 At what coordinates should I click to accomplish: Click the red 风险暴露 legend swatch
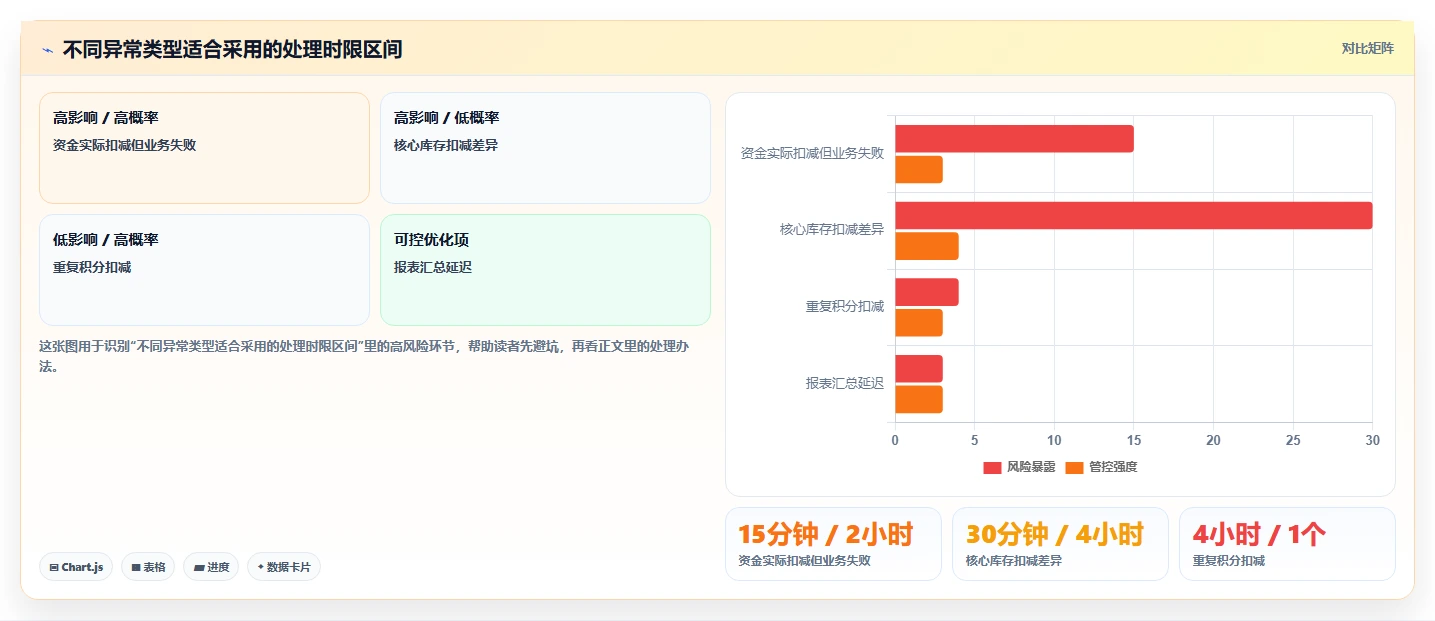pos(992,467)
